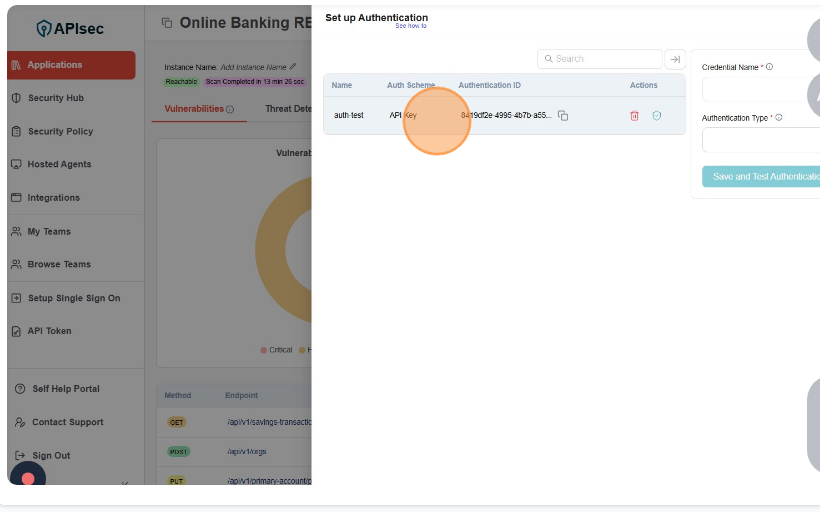The width and height of the screenshot is (820, 512).
Task: Click the green shield icon for auth-test
Action: [x=657, y=116]
